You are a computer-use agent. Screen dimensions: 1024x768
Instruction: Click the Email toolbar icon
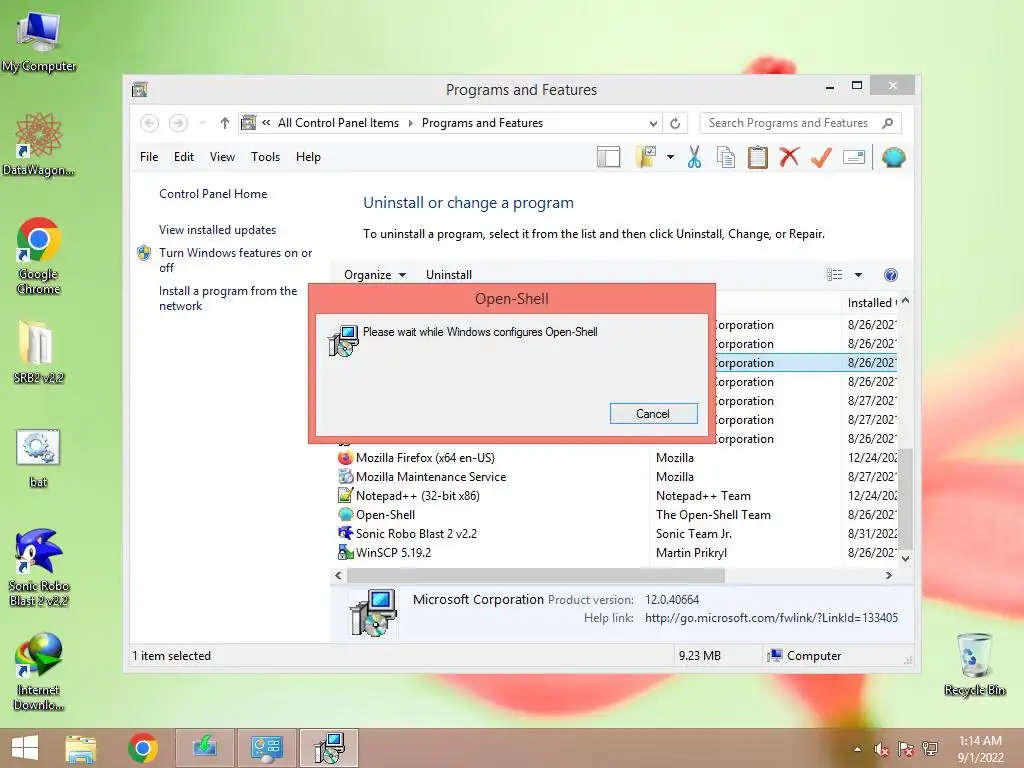[854, 157]
